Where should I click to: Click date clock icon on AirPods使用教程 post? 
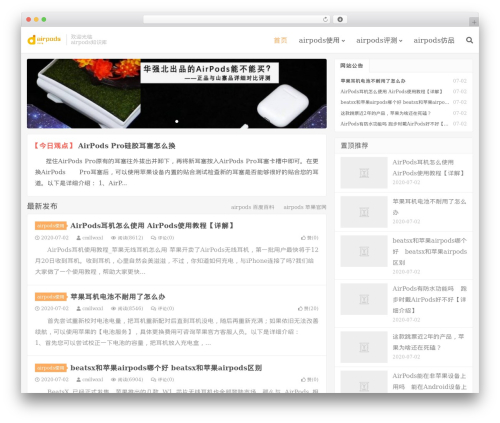37,238
